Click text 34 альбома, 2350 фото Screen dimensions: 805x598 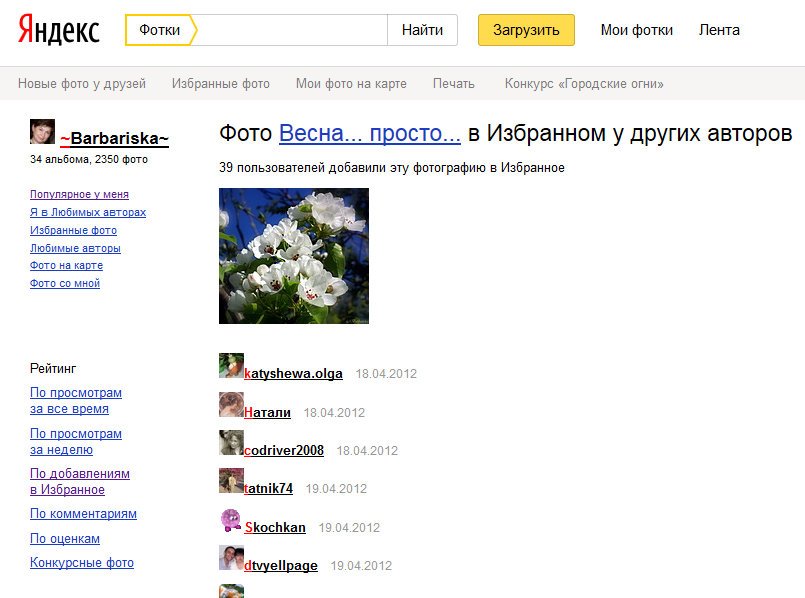(x=89, y=159)
